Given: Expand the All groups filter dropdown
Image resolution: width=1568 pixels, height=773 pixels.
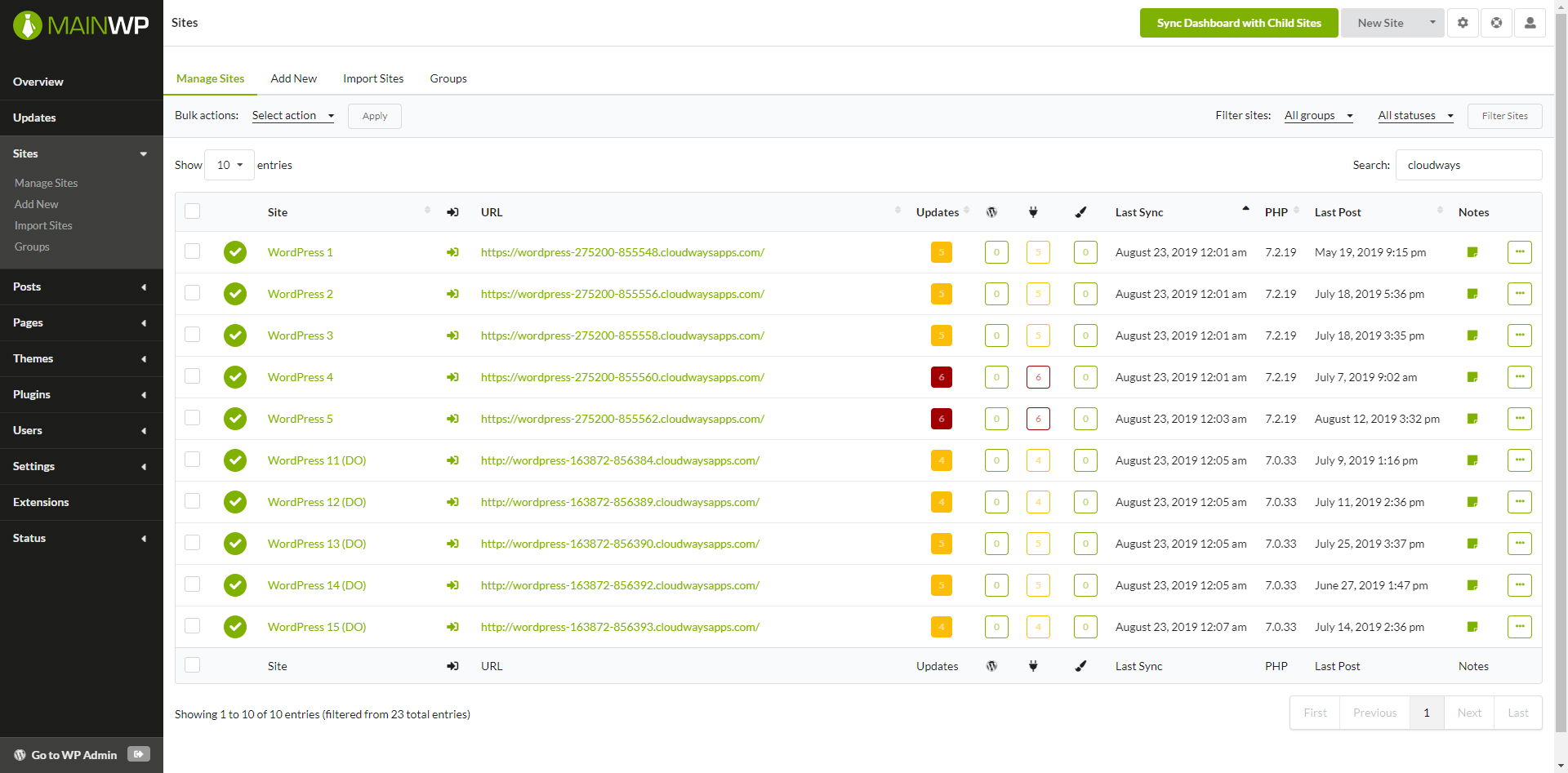Looking at the screenshot, I should [1318, 116].
